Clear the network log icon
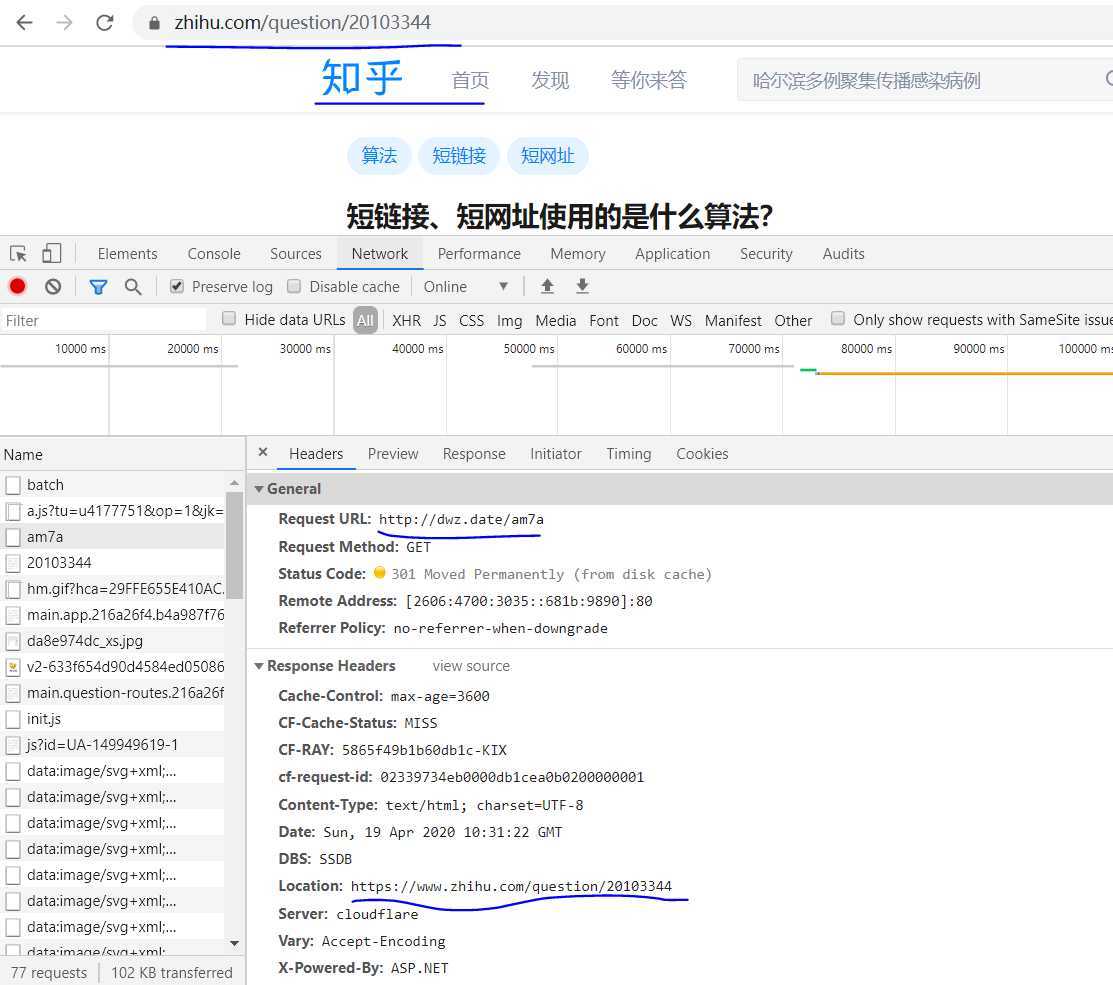 [53, 286]
